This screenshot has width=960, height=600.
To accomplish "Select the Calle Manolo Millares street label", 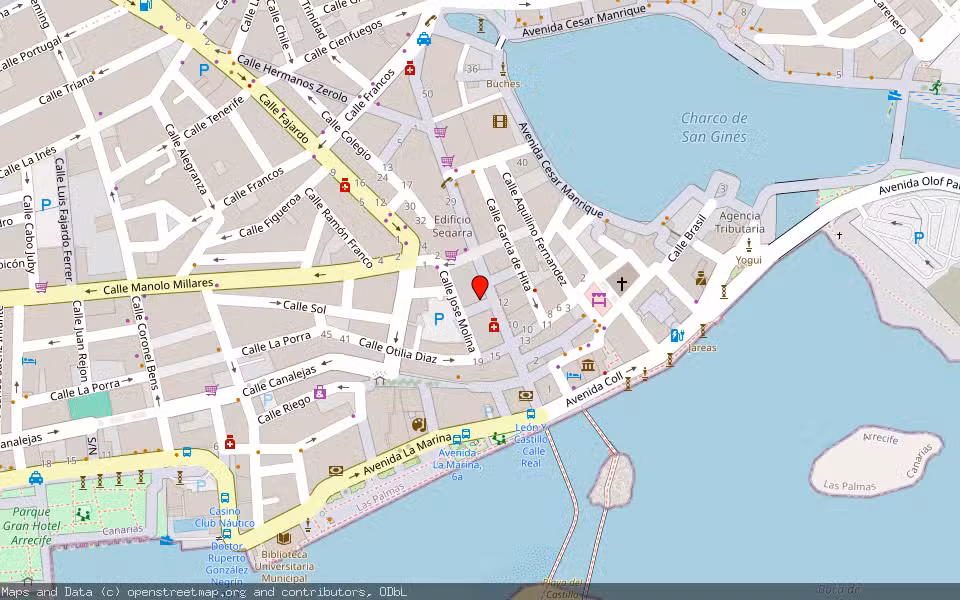I will click(158, 287).
